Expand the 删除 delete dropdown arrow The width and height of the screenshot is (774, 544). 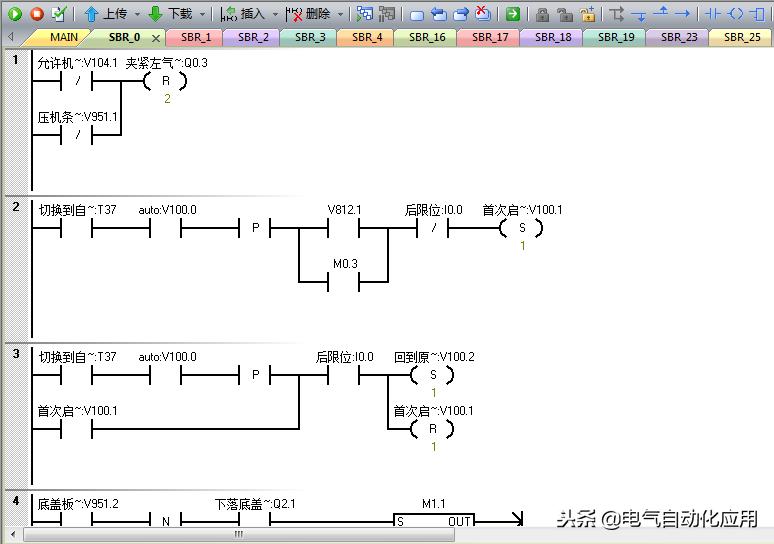(341, 14)
